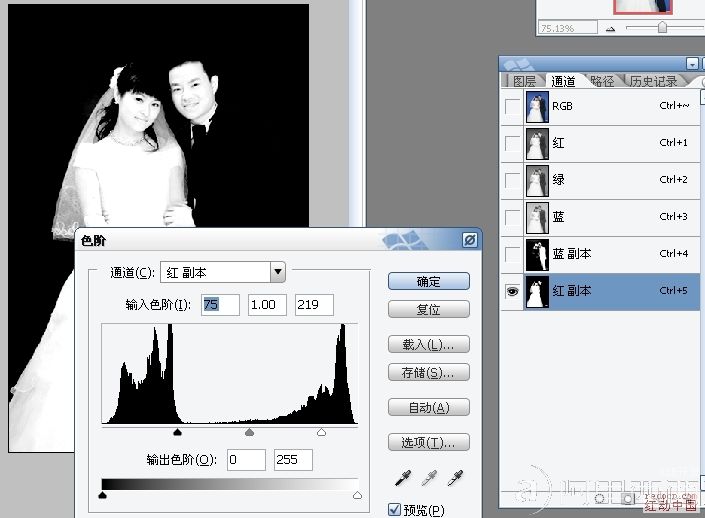Open the 通道 channel dropdown in Levels
The width and height of the screenshot is (705, 518).
[278, 272]
